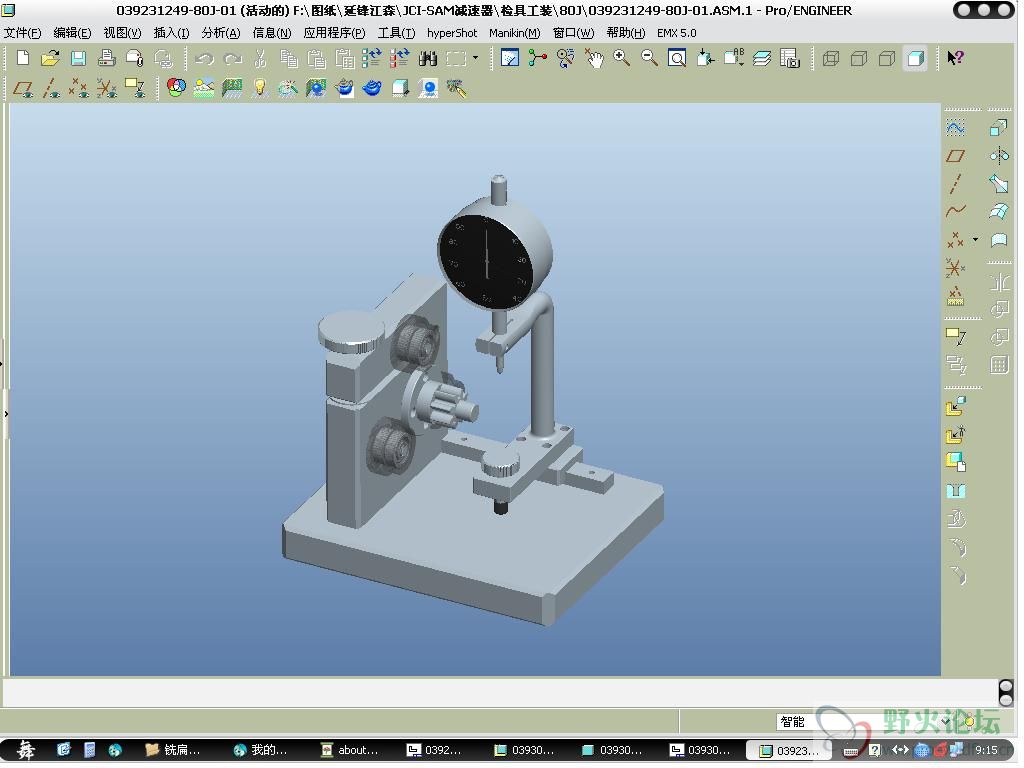This screenshot has height=768, width=1024.
Task: Save the assembly with the floppy disk icon
Action: click(x=78, y=59)
